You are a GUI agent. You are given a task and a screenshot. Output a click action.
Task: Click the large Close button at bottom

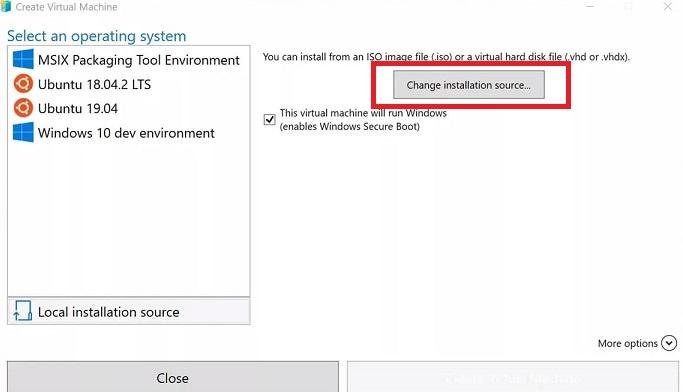pyautogui.click(x=172, y=377)
